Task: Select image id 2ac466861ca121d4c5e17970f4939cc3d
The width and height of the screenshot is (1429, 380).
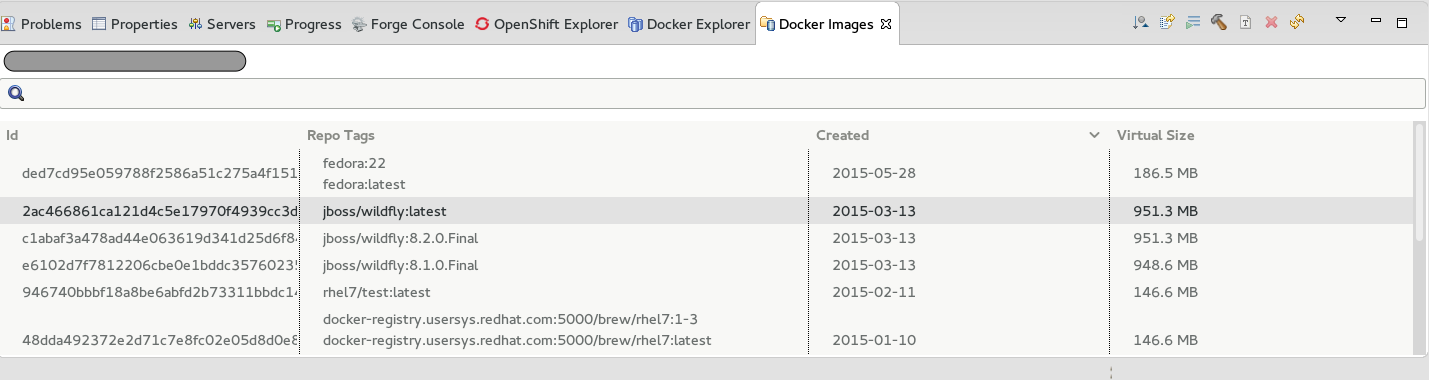Action: (x=160, y=211)
